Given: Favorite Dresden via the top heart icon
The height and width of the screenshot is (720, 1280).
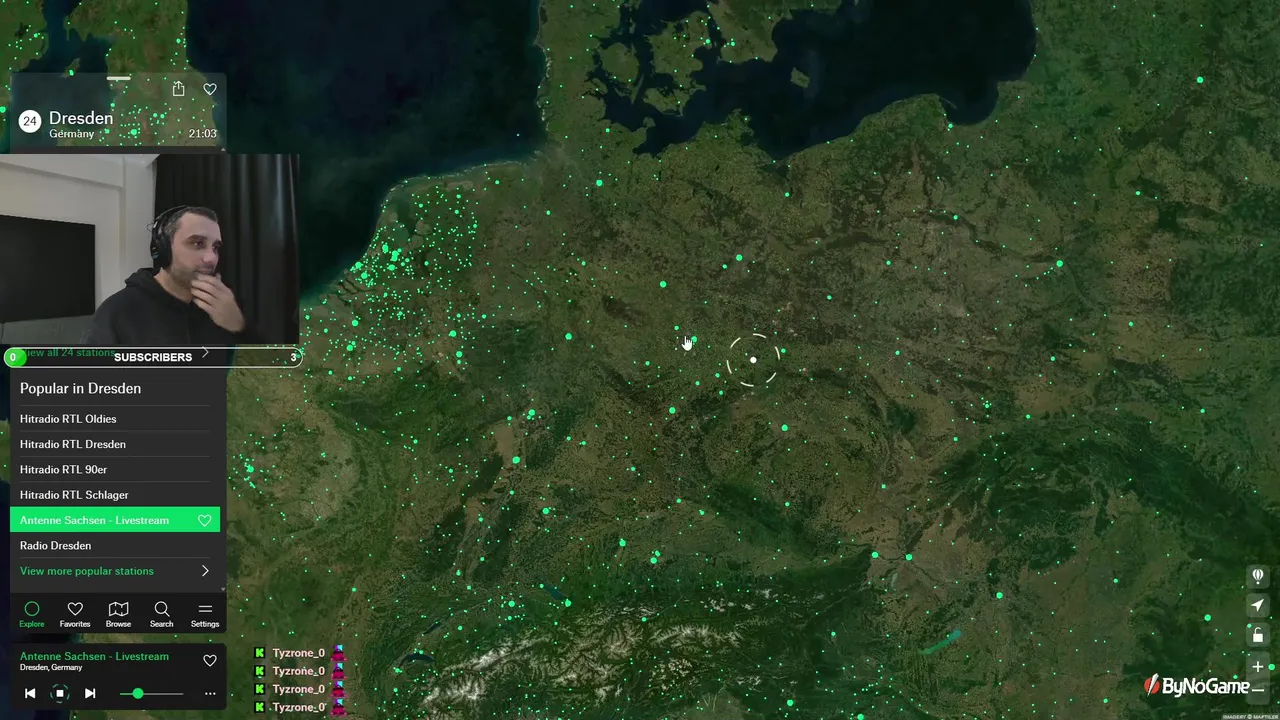Looking at the screenshot, I should [210, 89].
